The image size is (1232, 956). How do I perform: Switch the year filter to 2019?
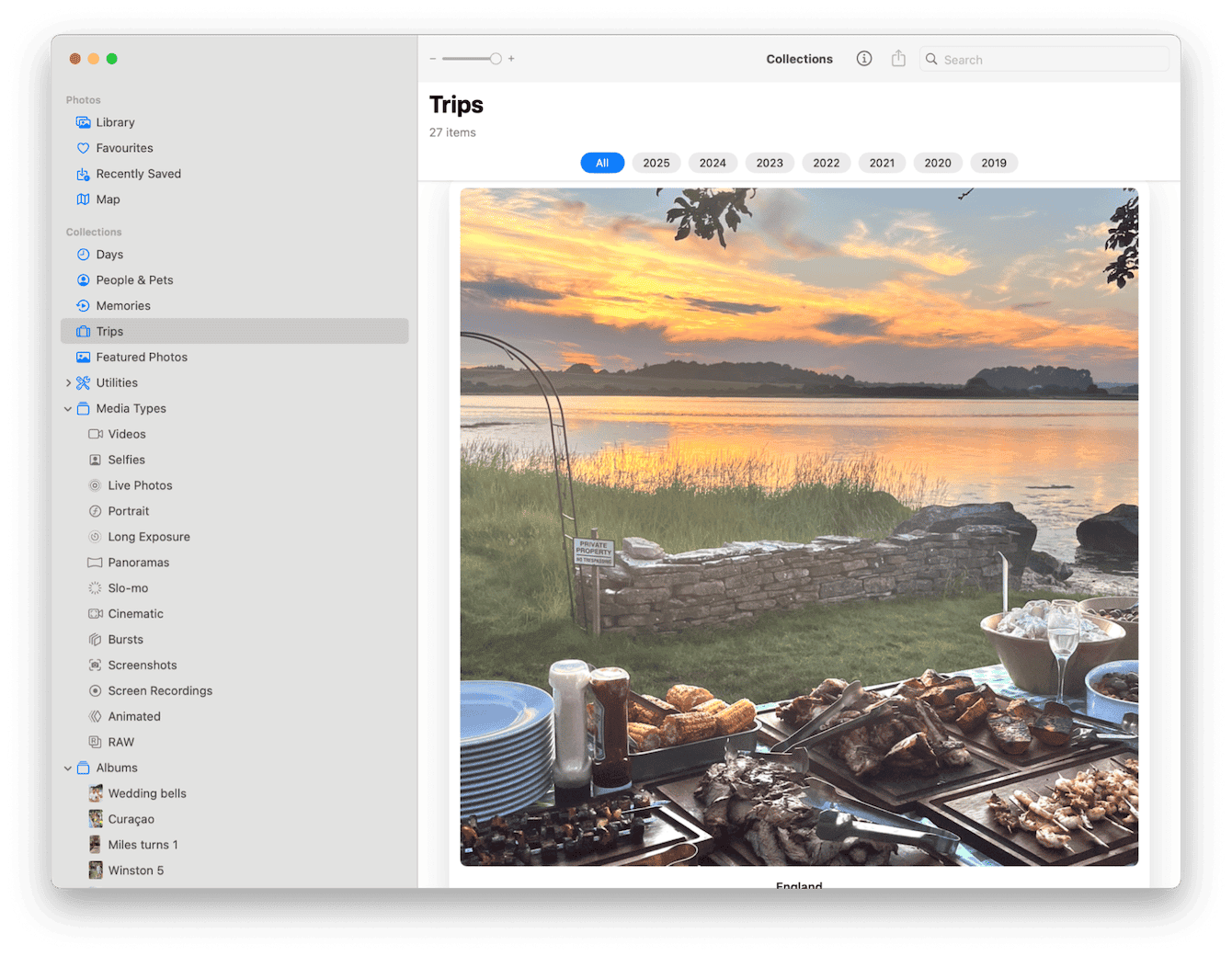(x=994, y=162)
